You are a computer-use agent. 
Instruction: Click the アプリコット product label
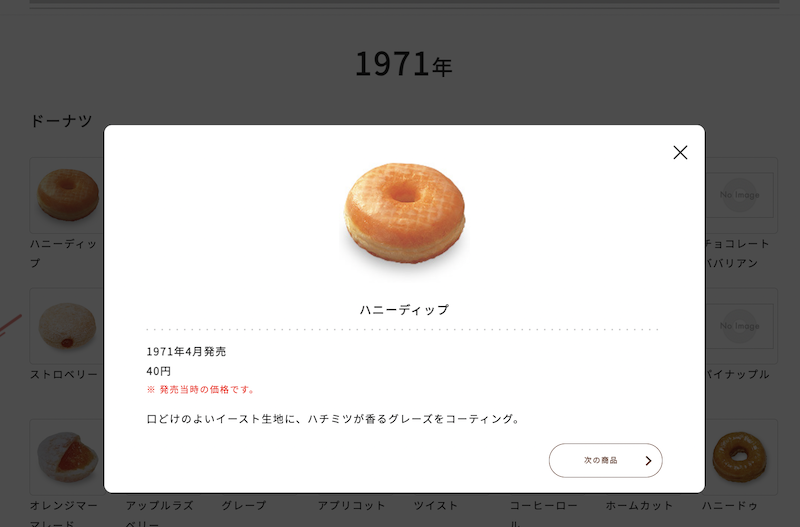pyautogui.click(x=351, y=506)
